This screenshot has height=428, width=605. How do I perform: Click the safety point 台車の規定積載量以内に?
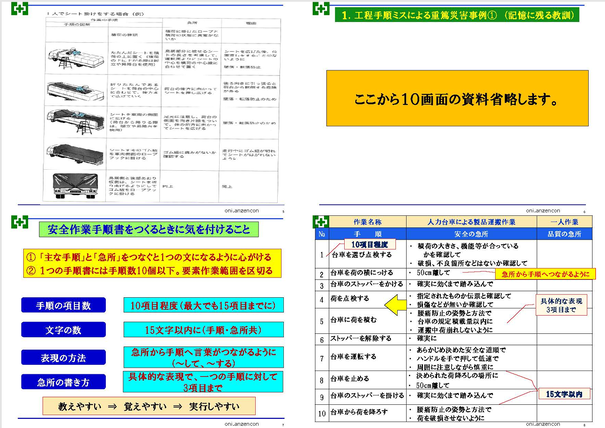point(455,321)
